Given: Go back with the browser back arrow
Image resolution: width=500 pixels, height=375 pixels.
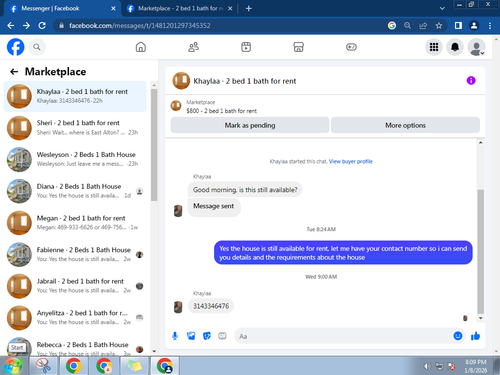Looking at the screenshot, I should [x=11, y=25].
